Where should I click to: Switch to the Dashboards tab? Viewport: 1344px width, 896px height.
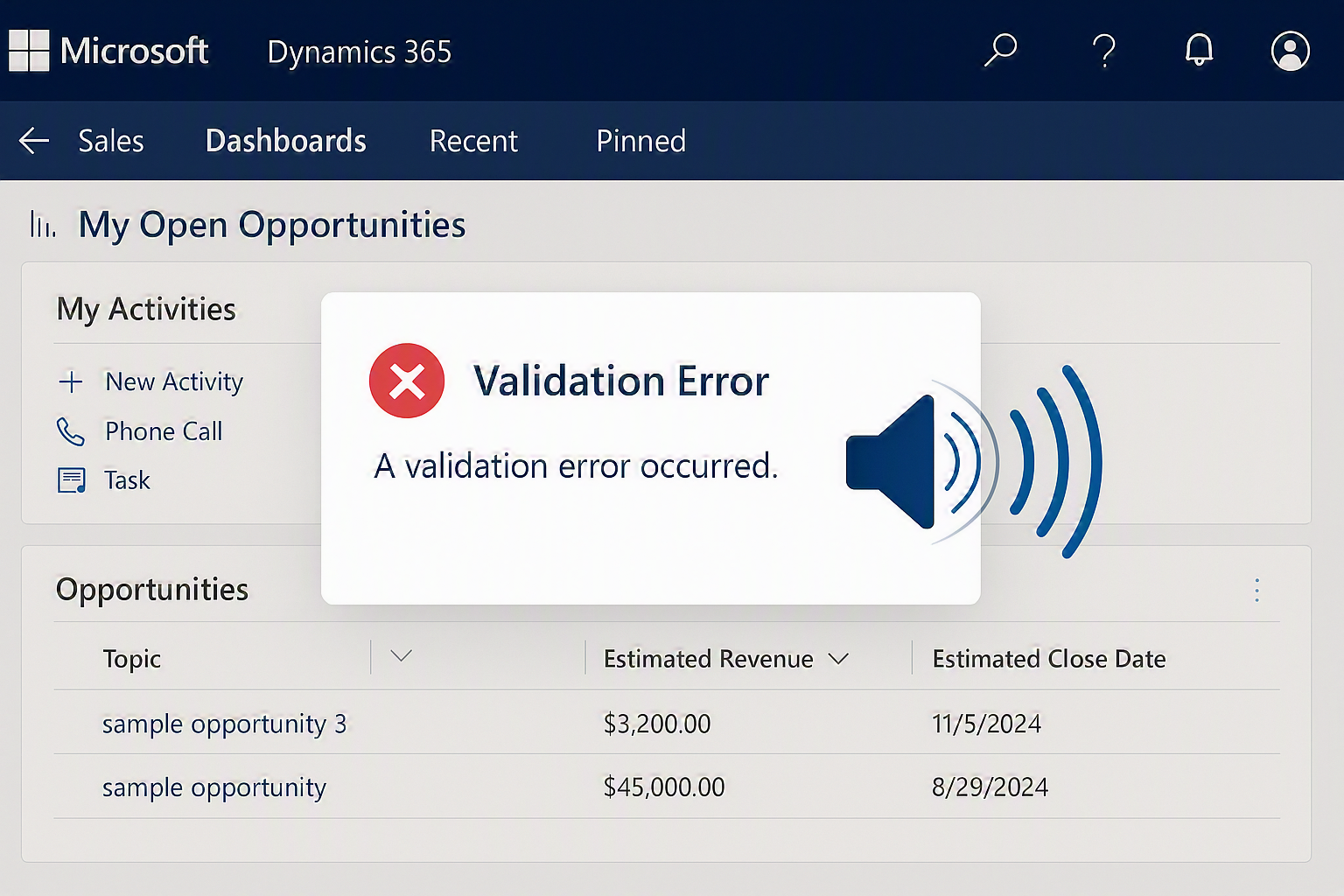pyautogui.click(x=285, y=141)
